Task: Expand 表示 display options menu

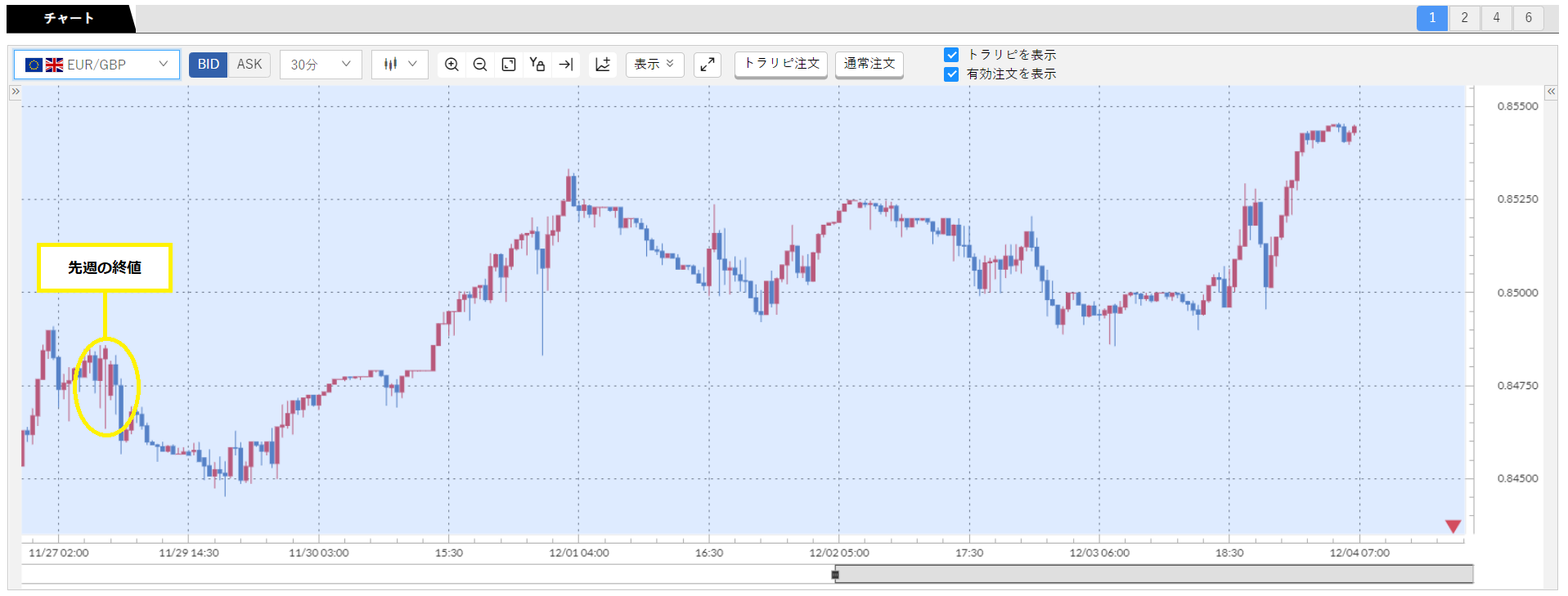Action: [x=654, y=65]
